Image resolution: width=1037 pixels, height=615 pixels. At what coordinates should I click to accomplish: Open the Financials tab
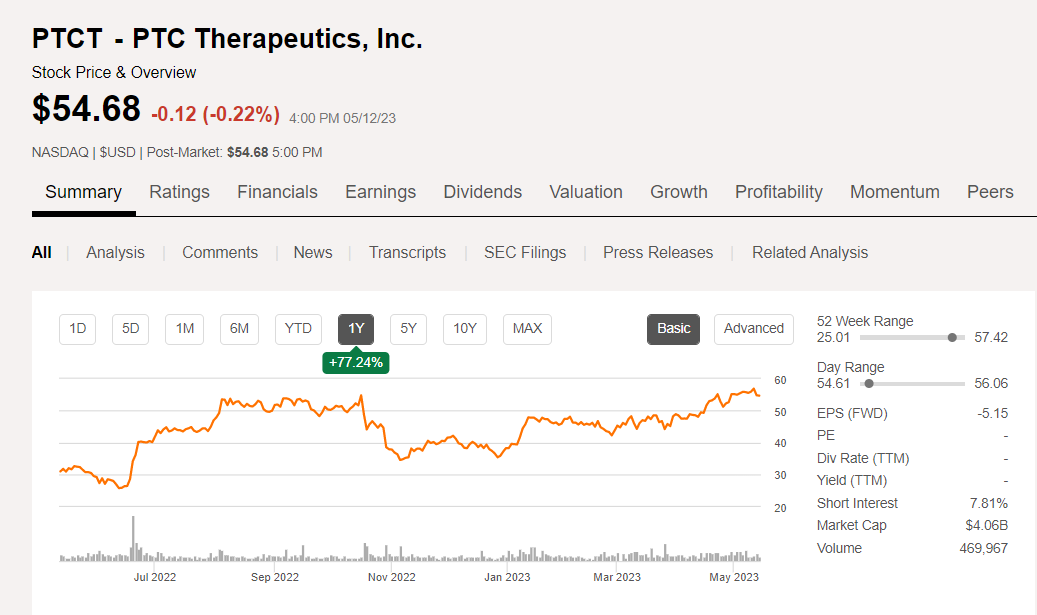[x=277, y=192]
